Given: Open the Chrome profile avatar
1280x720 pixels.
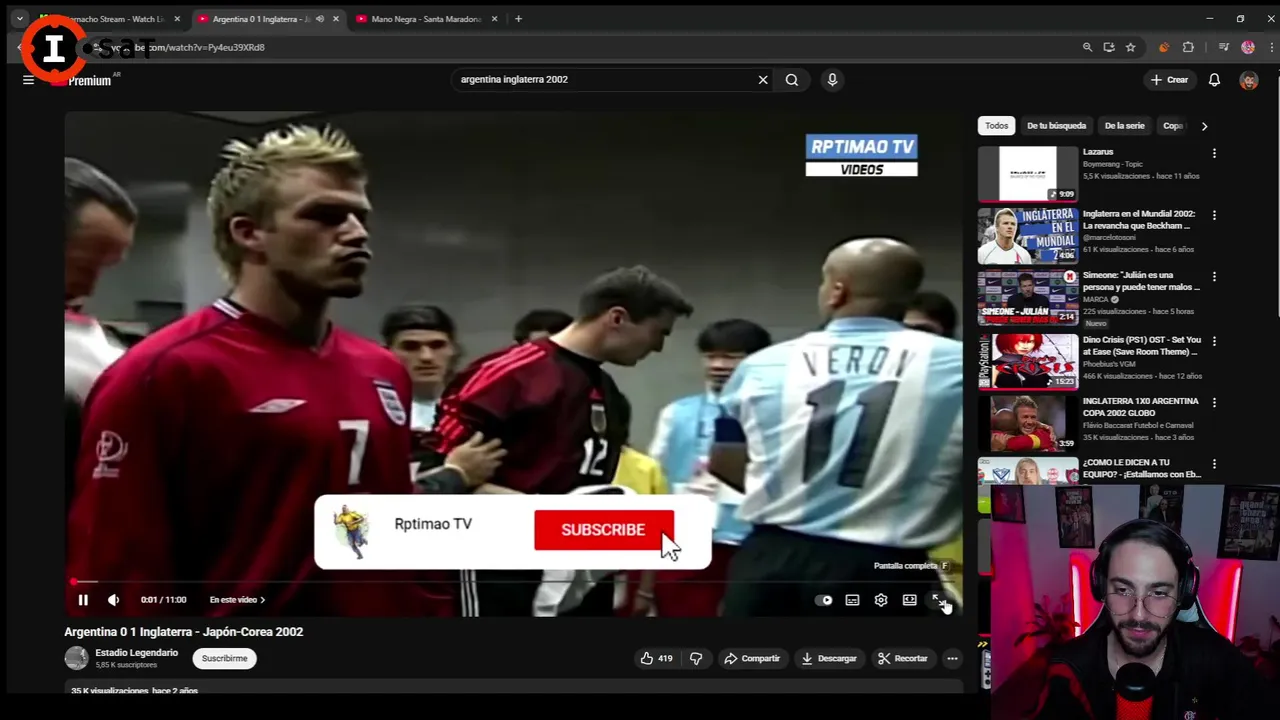Looking at the screenshot, I should click(x=1248, y=47).
